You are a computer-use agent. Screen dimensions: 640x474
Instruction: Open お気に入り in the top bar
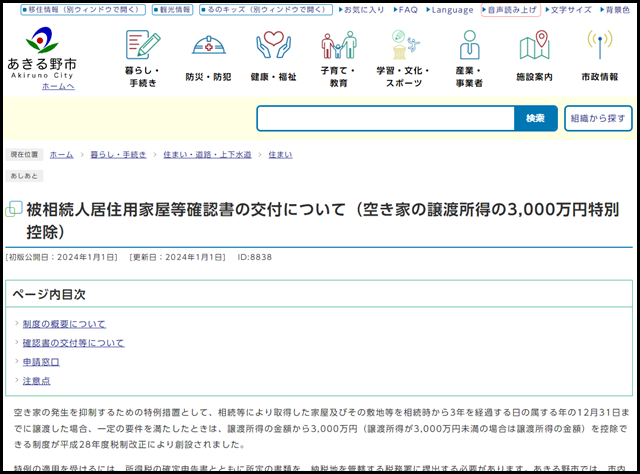tap(362, 10)
